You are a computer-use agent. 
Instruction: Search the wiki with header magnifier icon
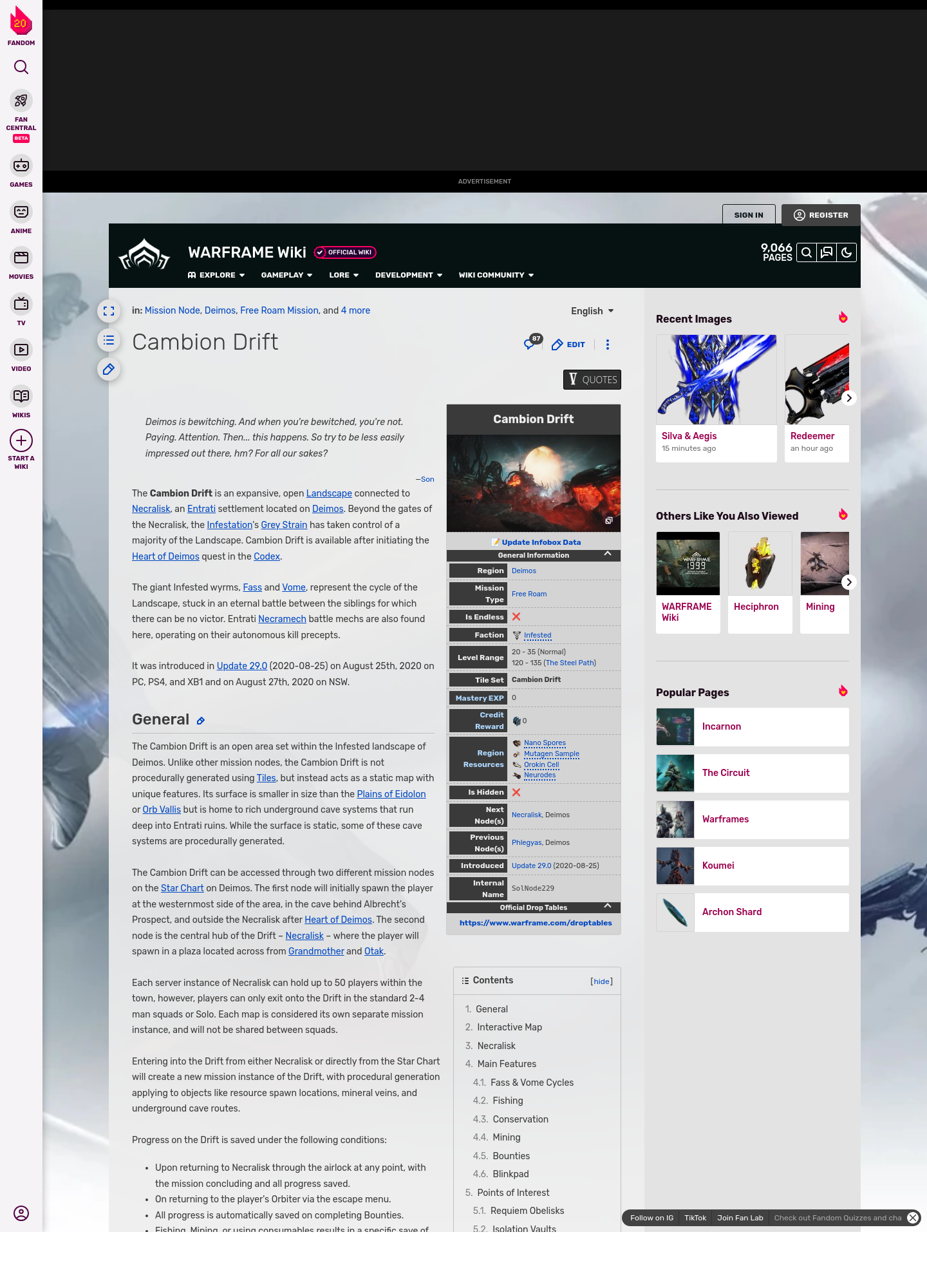(807, 252)
